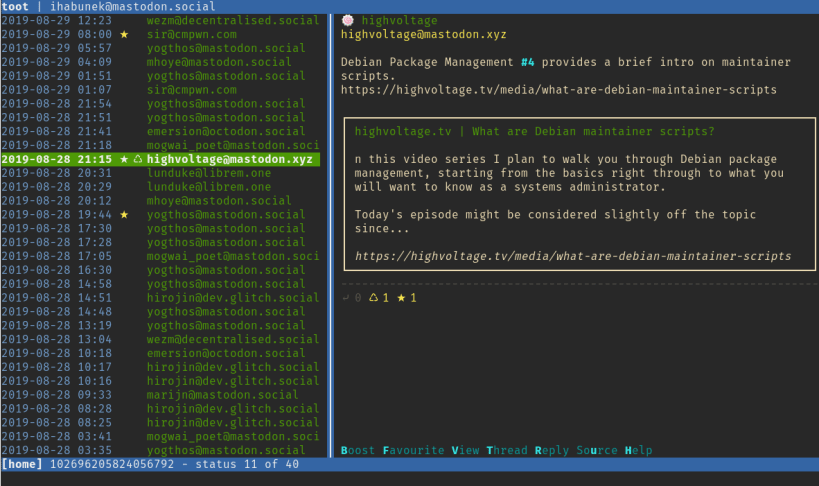Select the Boost command
Viewport: 819px width, 486px height.
pyautogui.click(x=358, y=450)
